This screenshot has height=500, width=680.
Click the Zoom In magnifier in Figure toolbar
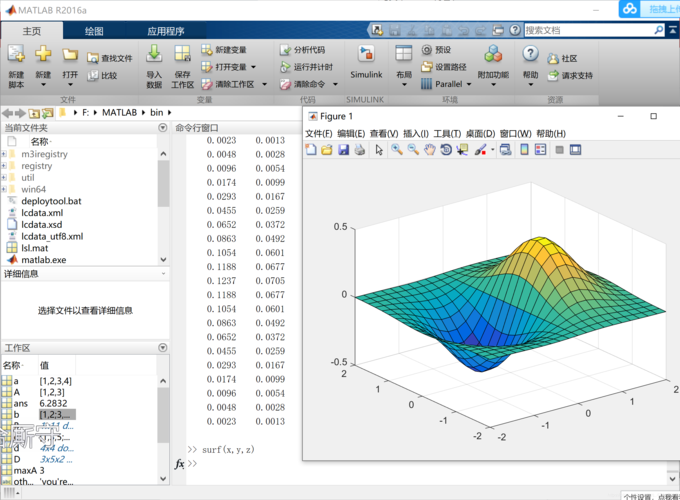[397, 150]
